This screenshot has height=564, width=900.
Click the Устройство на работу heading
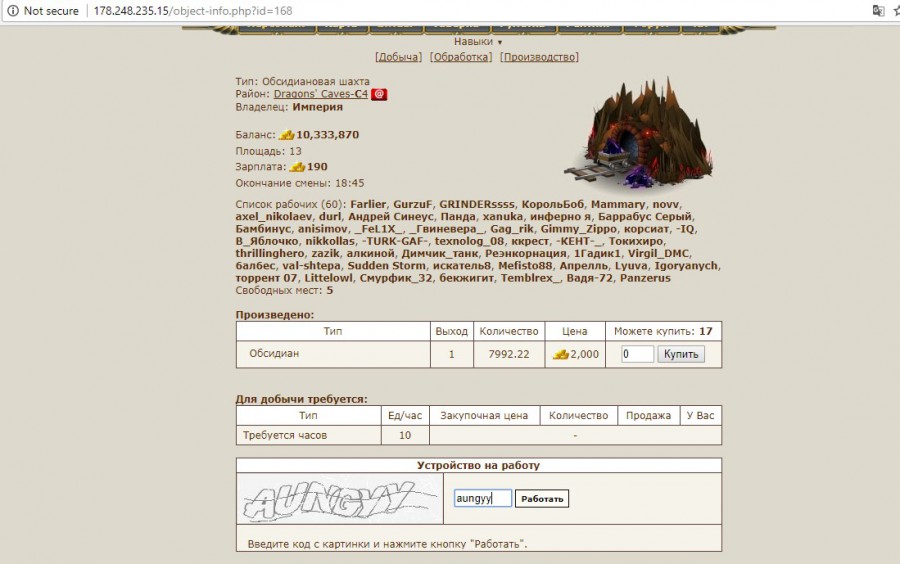point(478,466)
